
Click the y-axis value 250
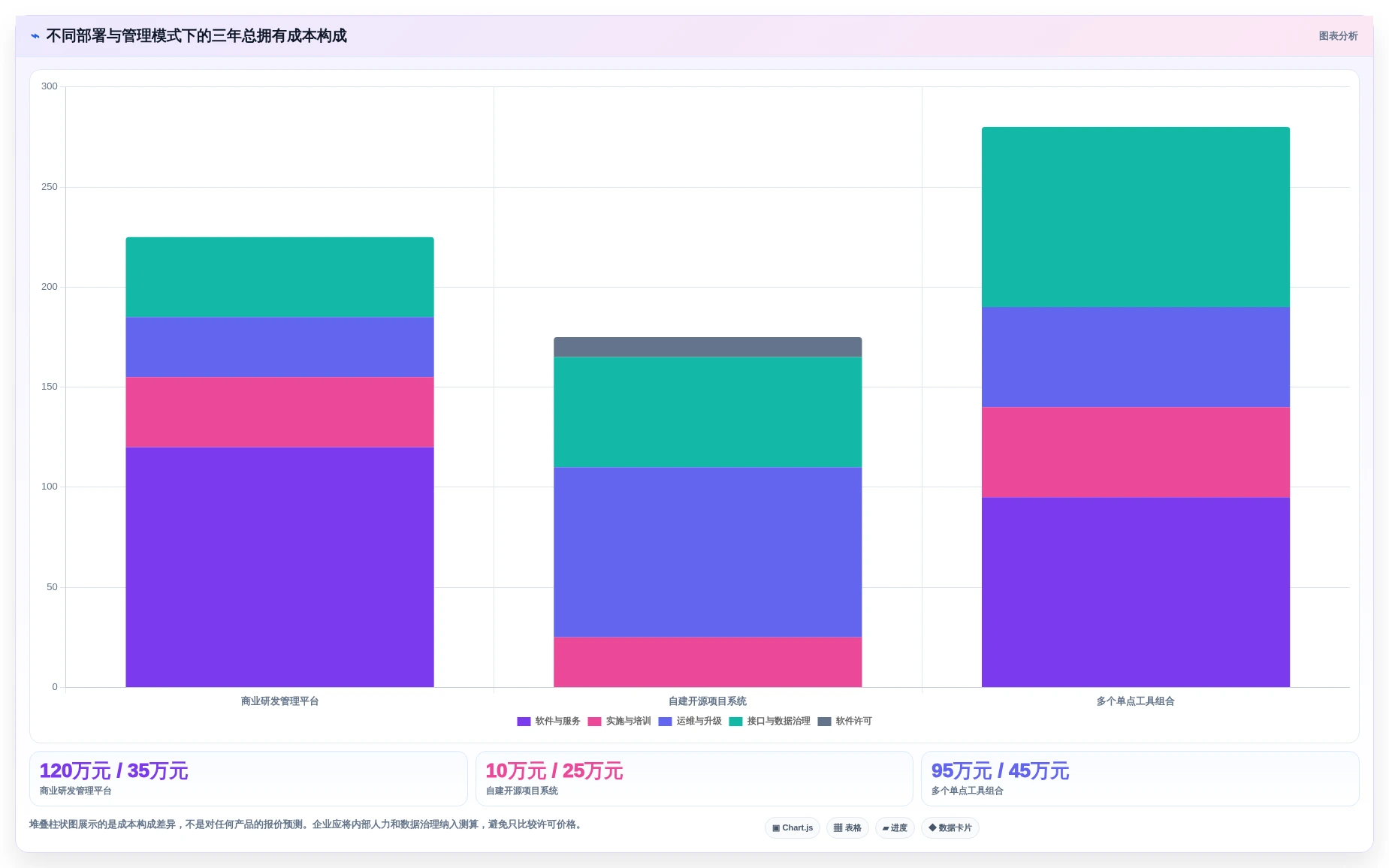[50, 187]
